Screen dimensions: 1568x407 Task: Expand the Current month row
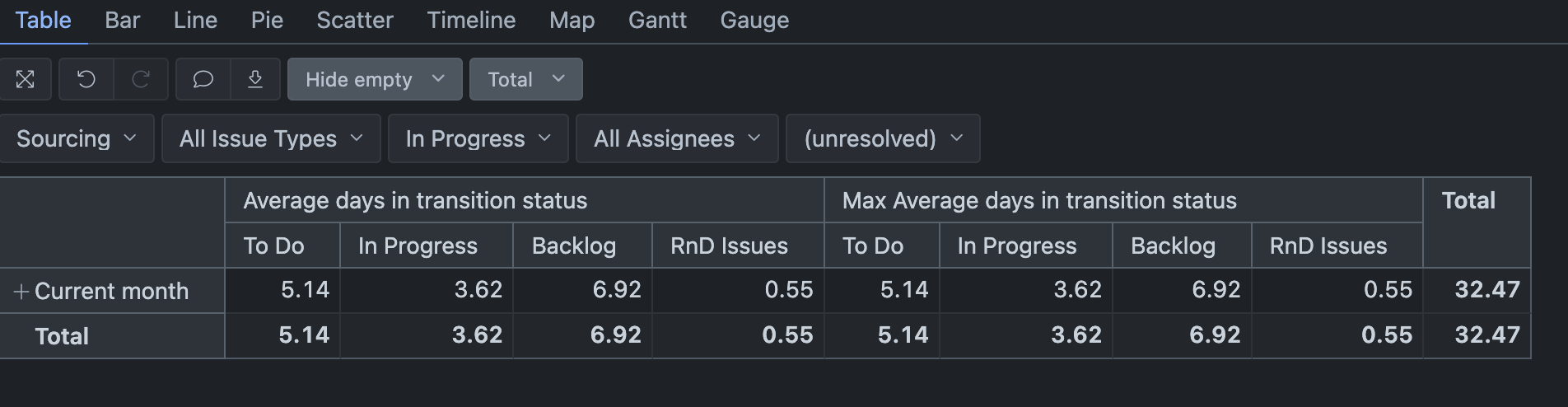coord(21,292)
